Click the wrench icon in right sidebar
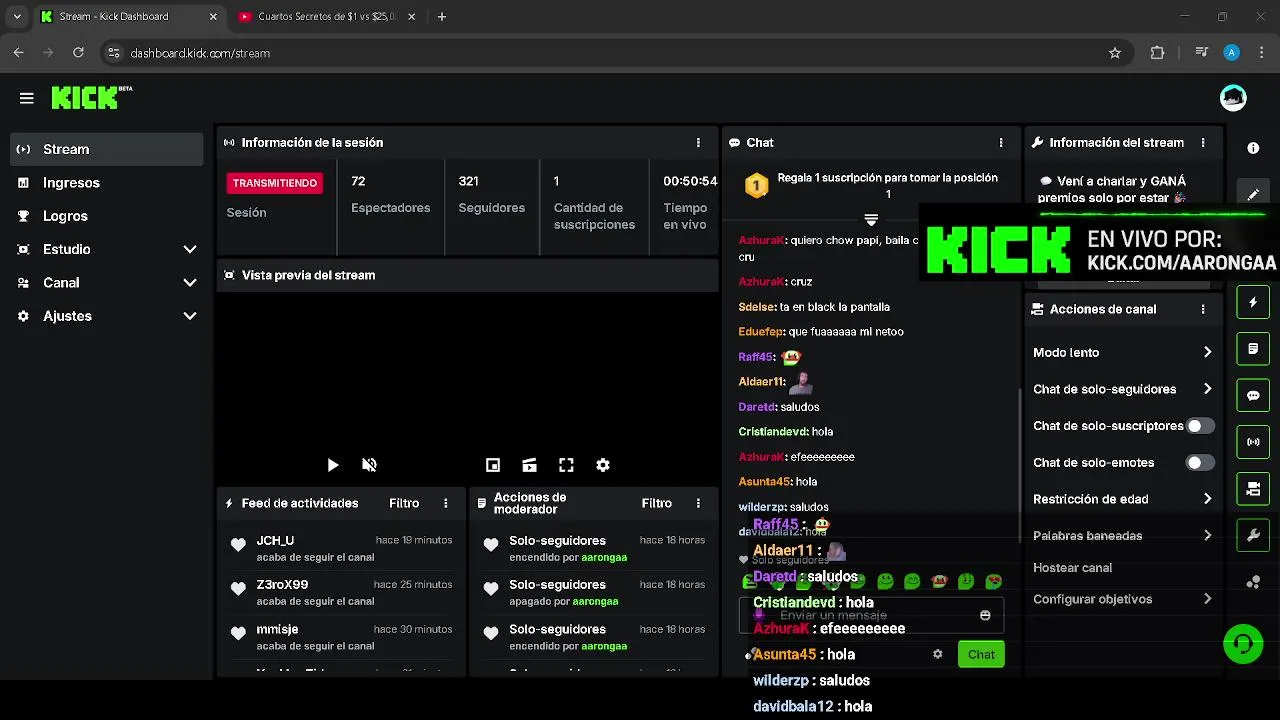 [x=1253, y=536]
